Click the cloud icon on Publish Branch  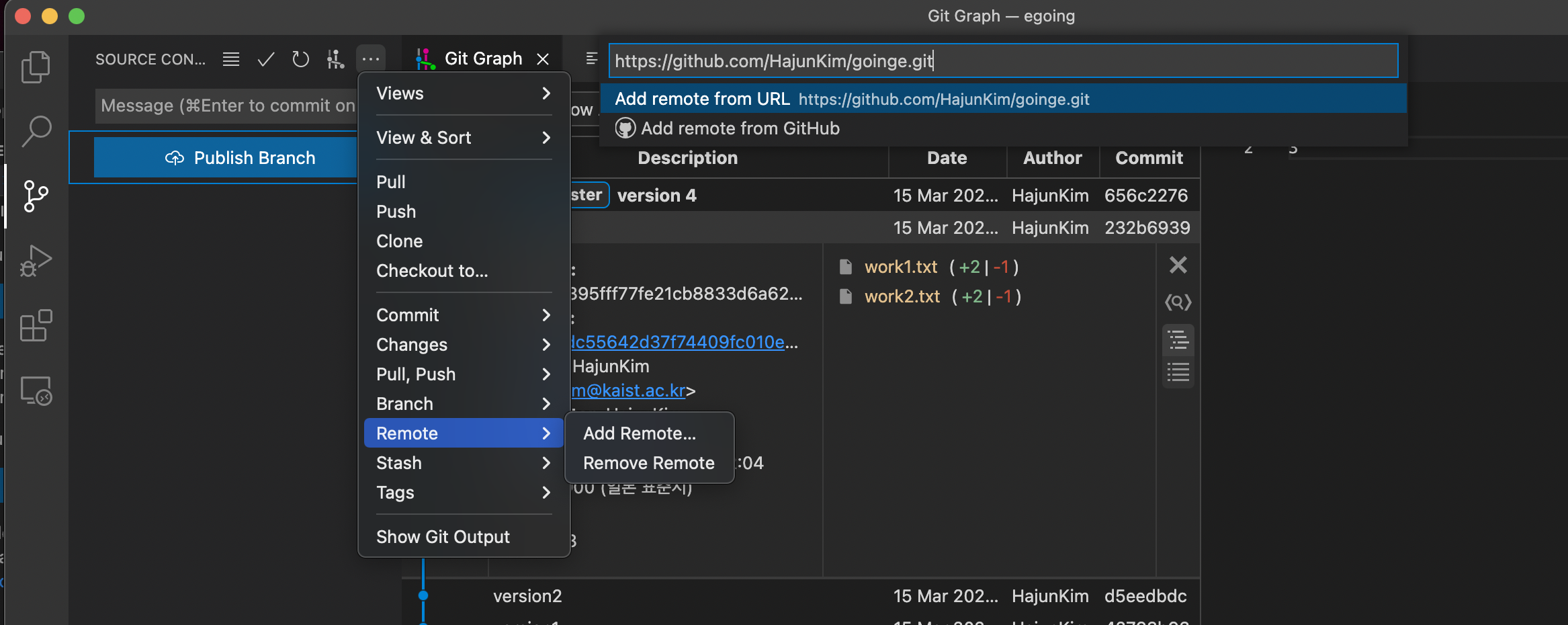[175, 158]
